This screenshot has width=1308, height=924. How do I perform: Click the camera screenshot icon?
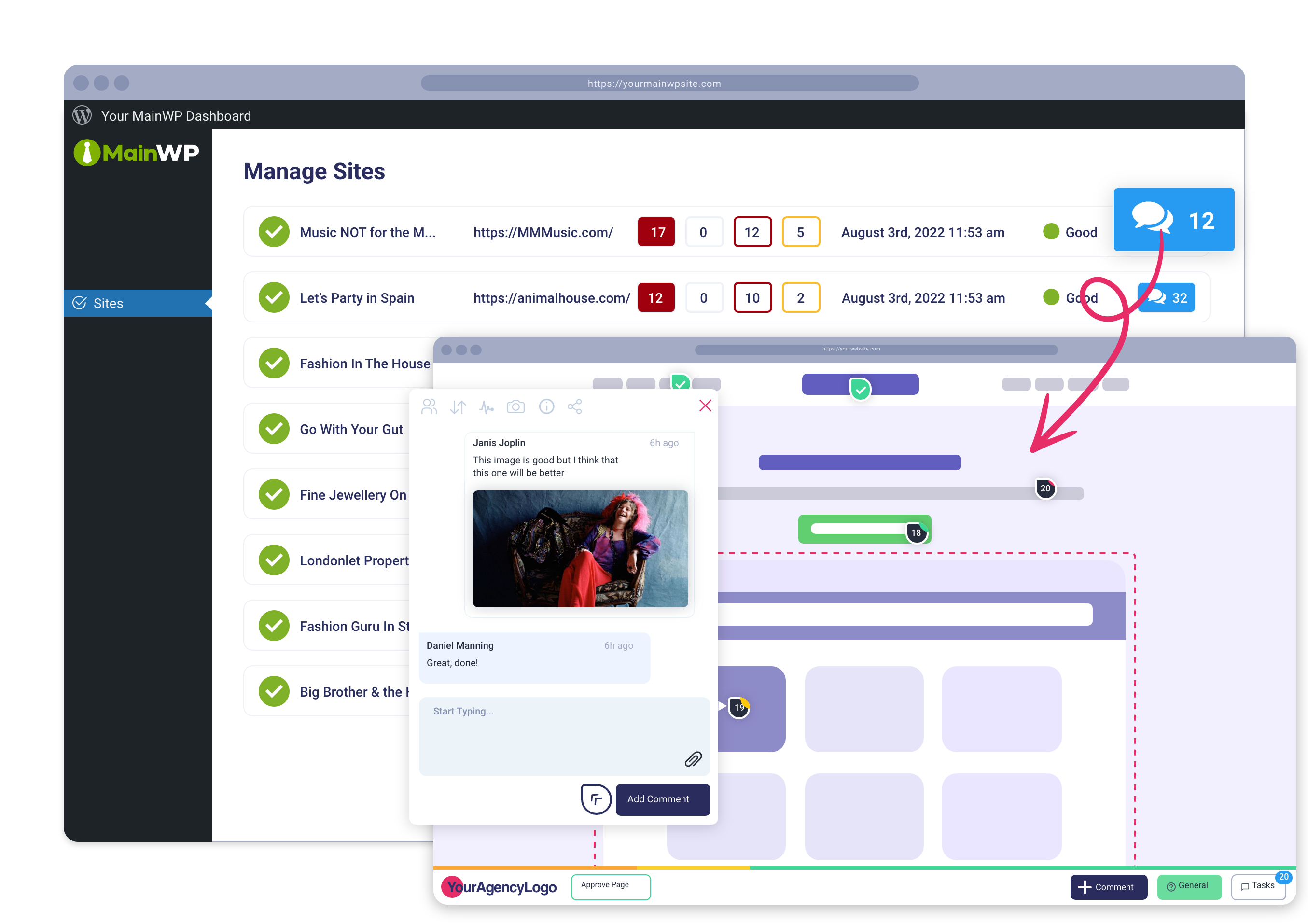point(516,407)
